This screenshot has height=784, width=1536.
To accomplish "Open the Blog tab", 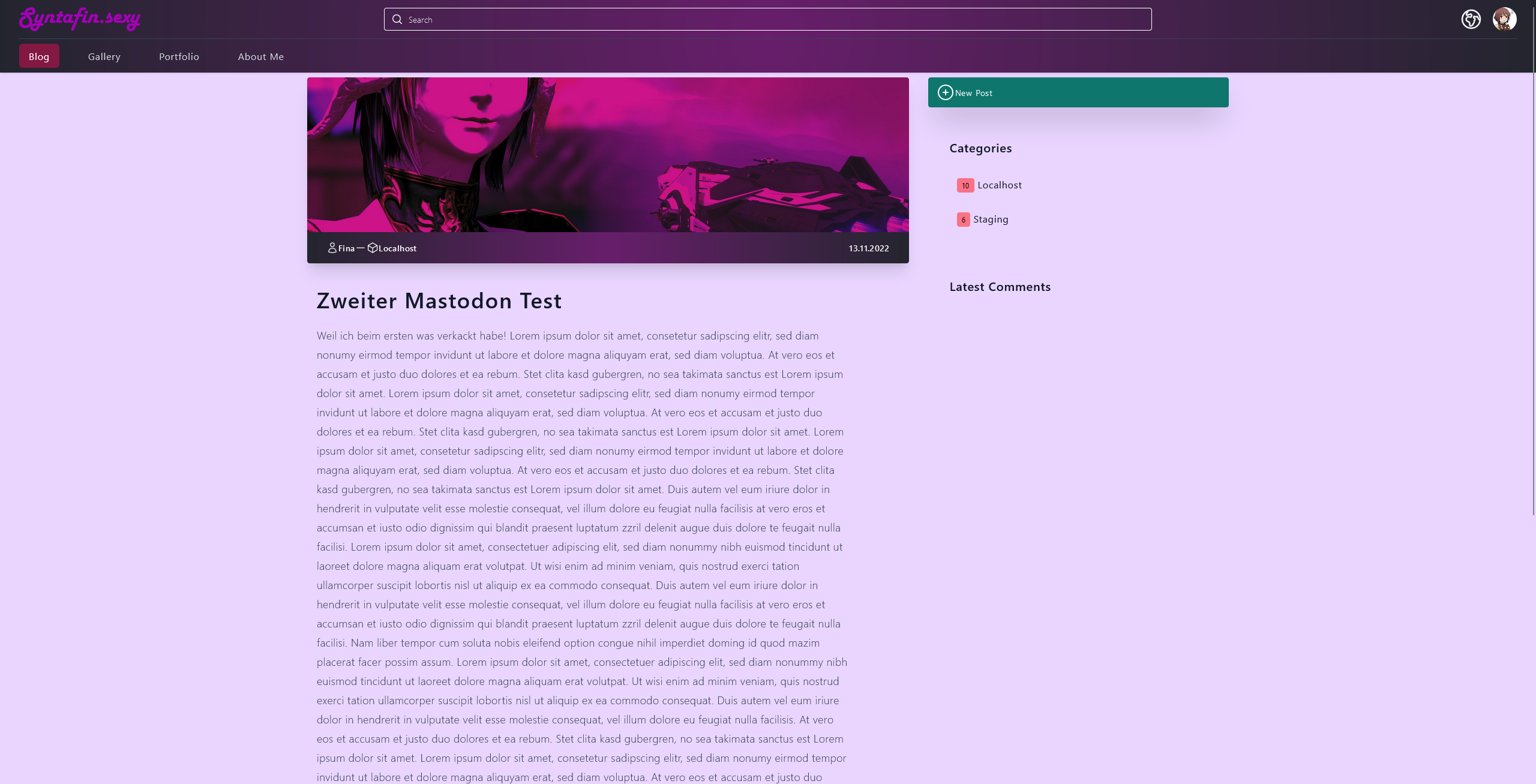I will tap(39, 56).
